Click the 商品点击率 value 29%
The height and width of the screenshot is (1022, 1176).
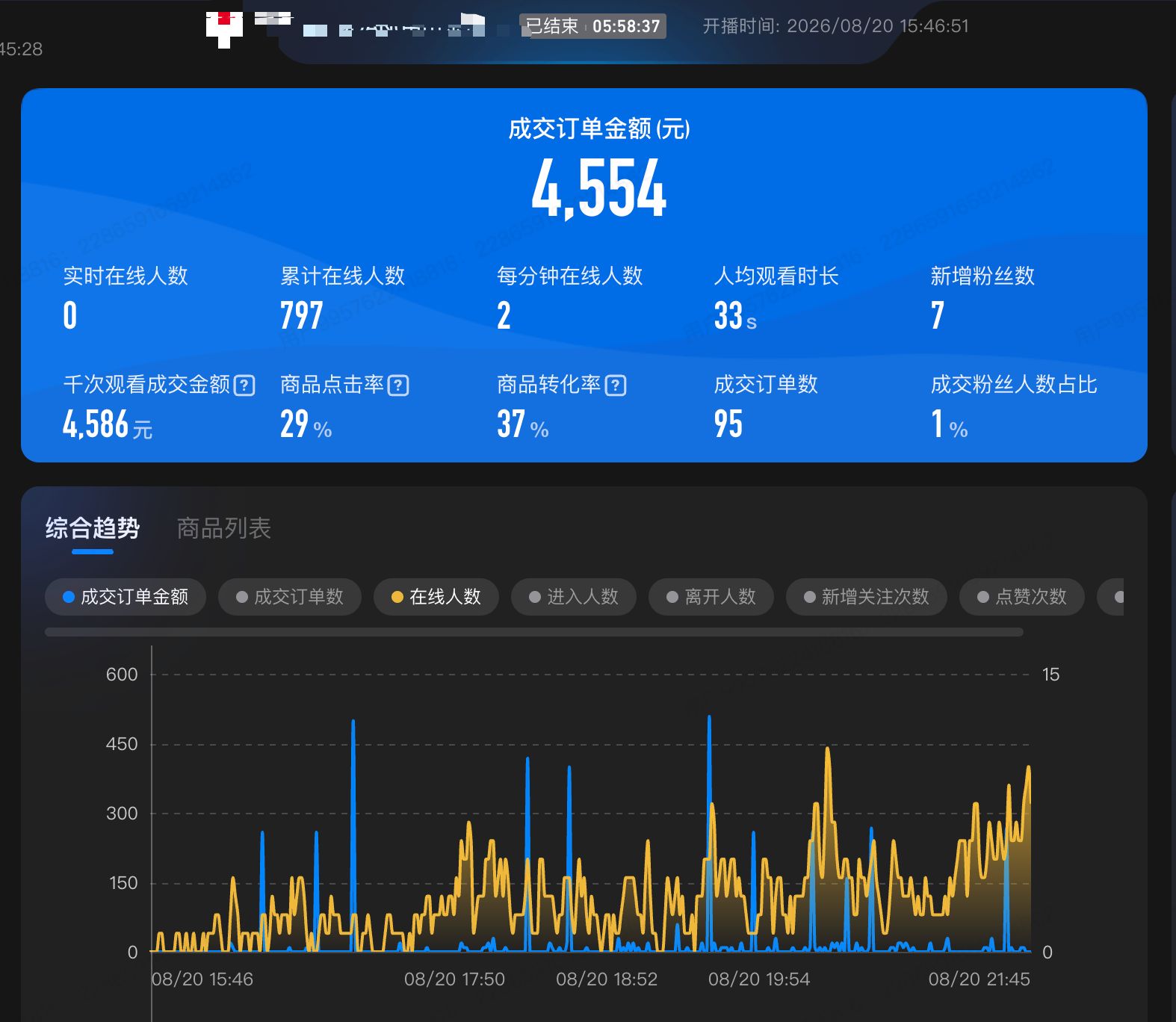coord(306,424)
